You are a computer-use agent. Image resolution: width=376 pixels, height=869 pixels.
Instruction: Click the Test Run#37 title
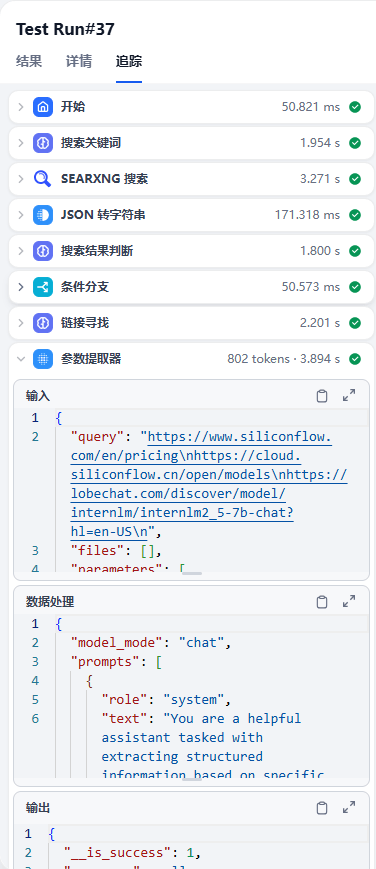[65, 29]
